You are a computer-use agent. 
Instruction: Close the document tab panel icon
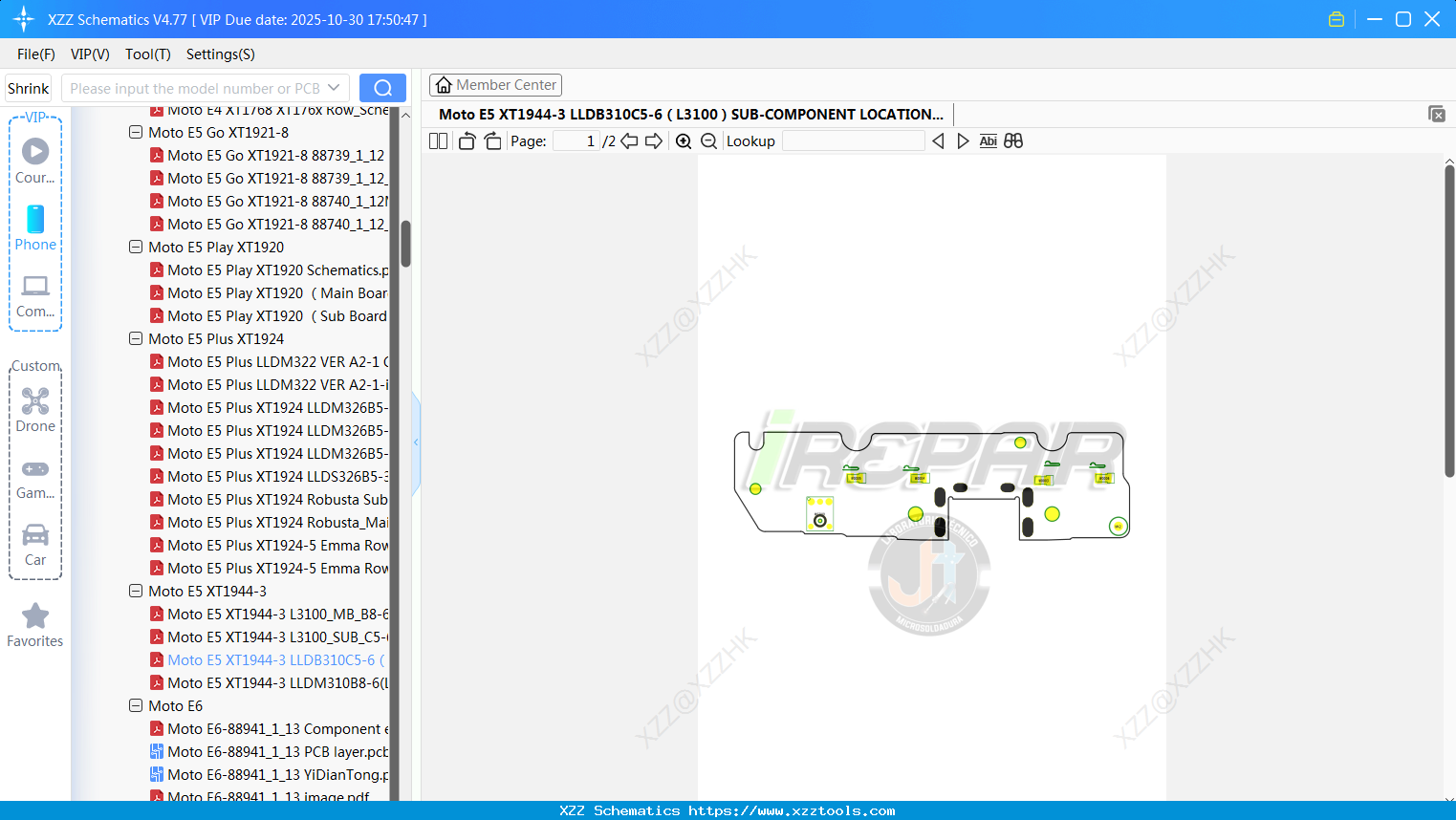[1437, 114]
